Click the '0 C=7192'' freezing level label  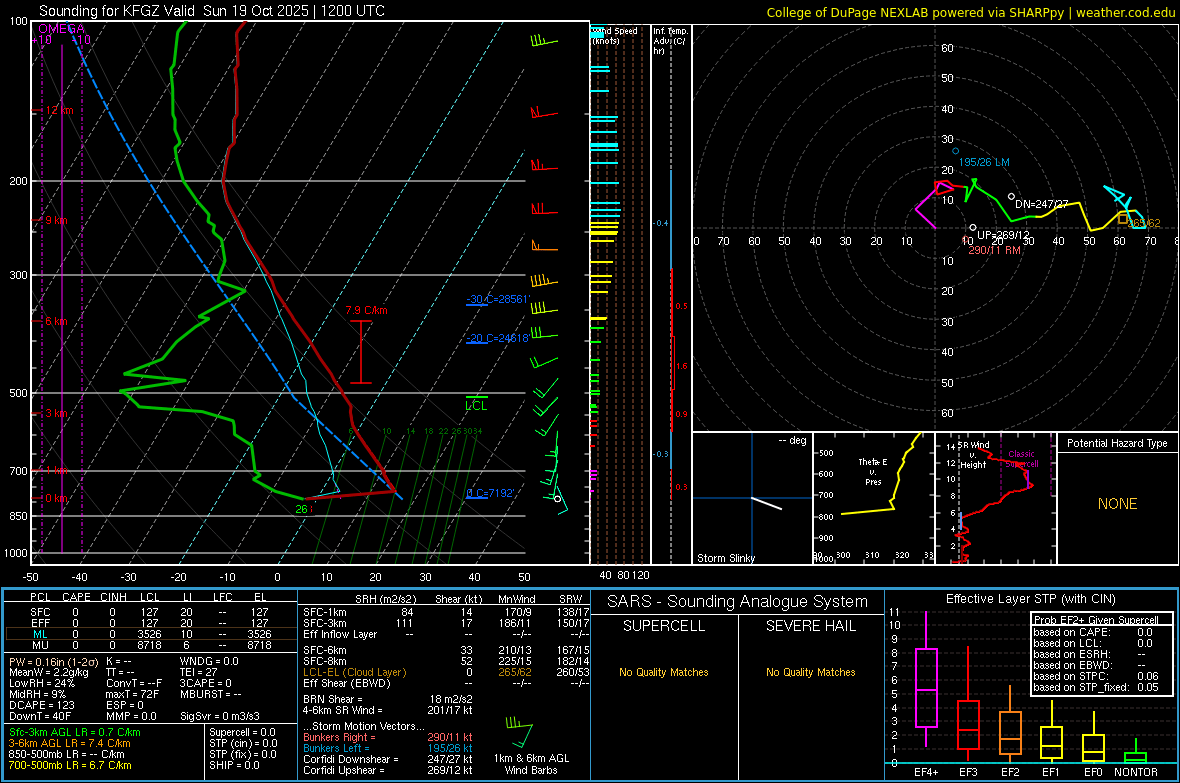click(490, 493)
